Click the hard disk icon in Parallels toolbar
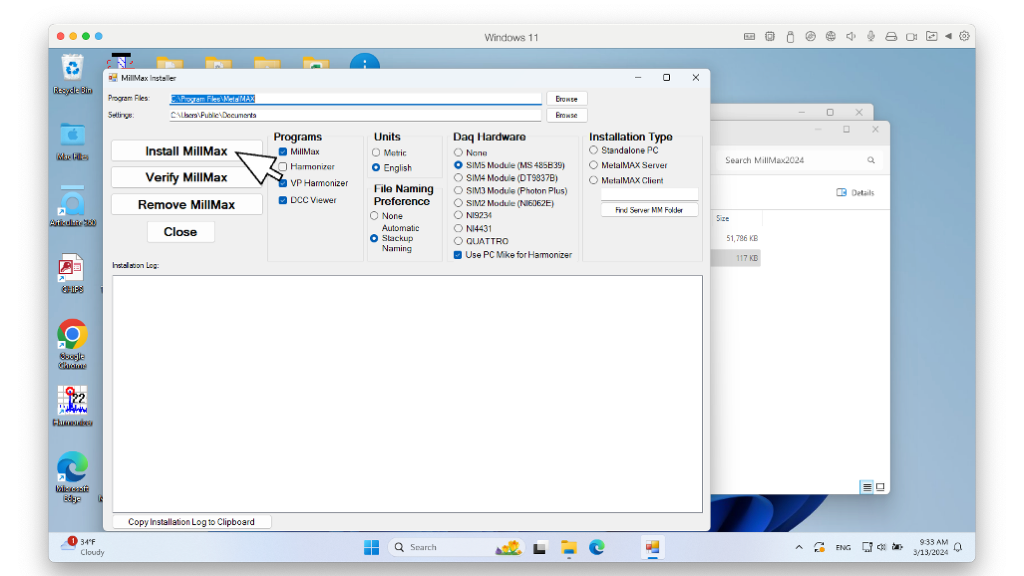1024x576 pixels. point(891,37)
